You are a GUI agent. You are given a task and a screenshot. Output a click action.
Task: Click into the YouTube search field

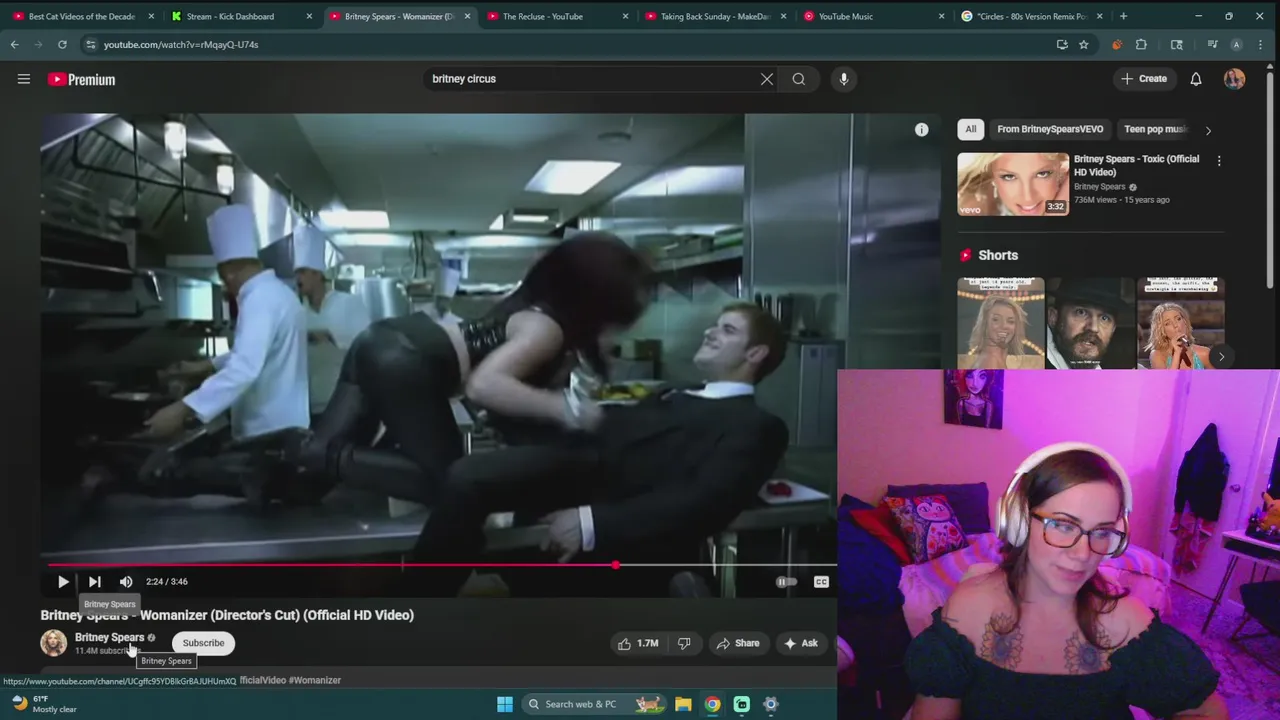click(590, 79)
